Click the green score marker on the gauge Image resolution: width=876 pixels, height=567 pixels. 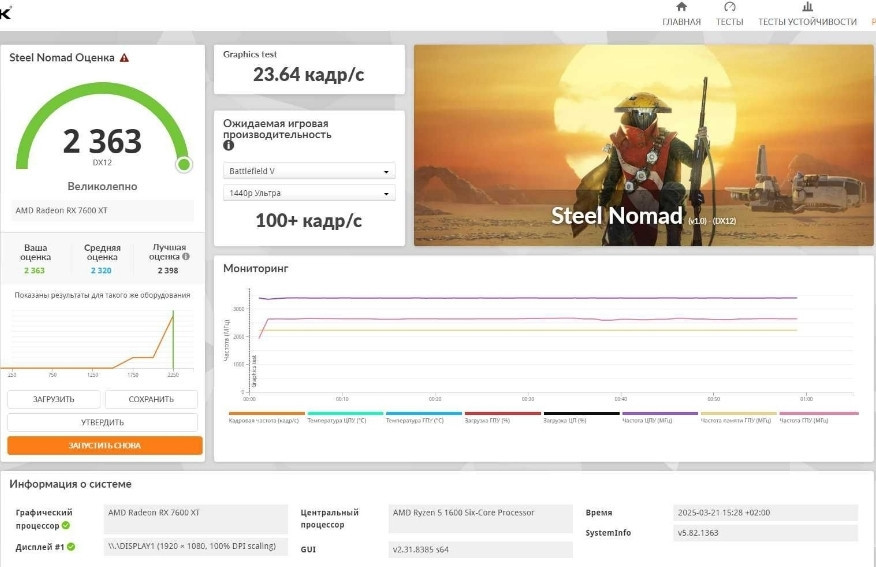(184, 164)
